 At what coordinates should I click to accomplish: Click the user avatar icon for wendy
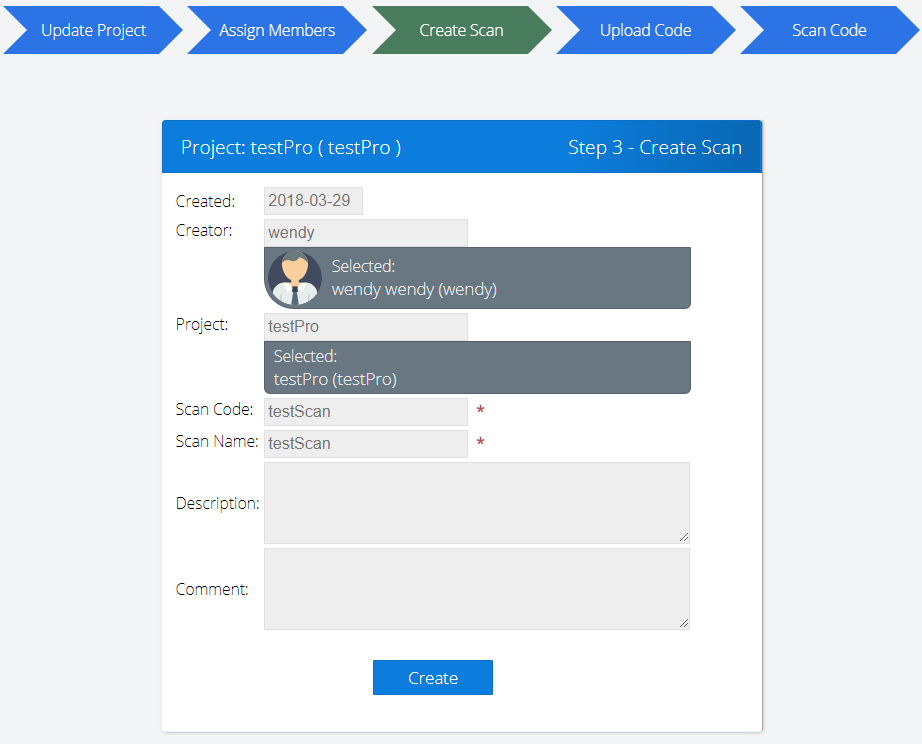[295, 278]
